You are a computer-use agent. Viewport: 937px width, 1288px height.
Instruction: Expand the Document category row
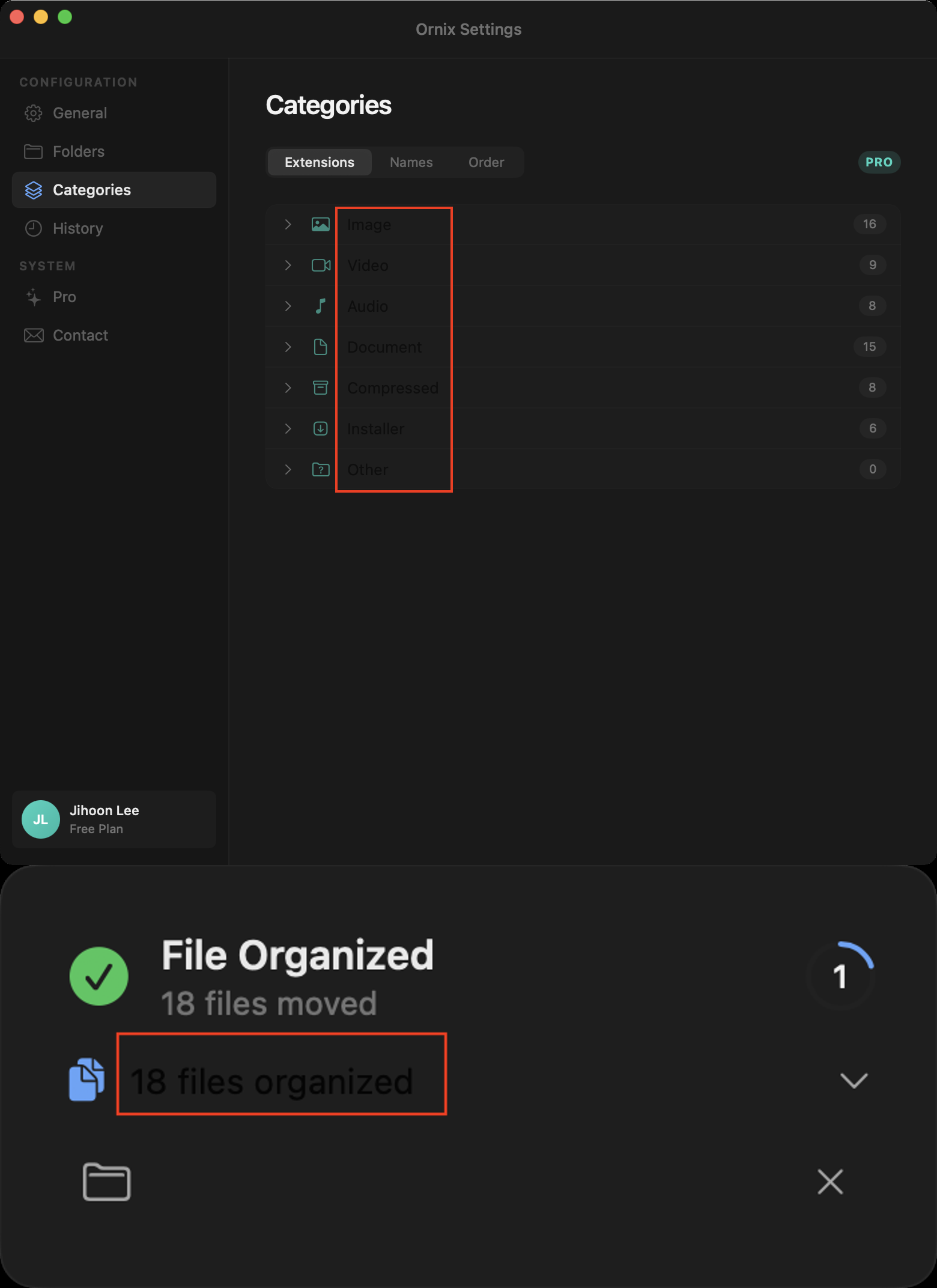point(288,347)
